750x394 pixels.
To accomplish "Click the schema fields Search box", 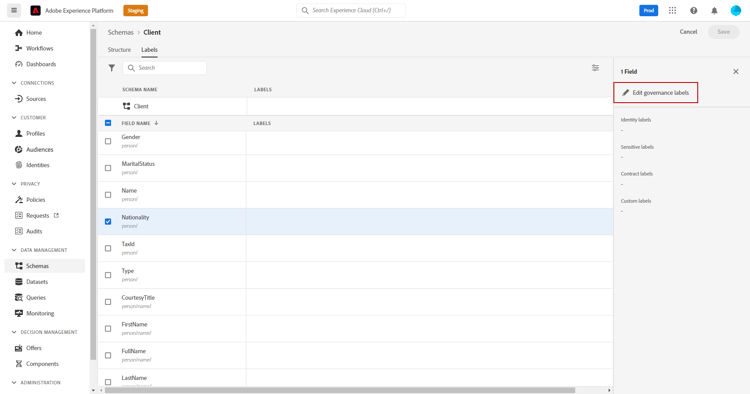I will (165, 68).
